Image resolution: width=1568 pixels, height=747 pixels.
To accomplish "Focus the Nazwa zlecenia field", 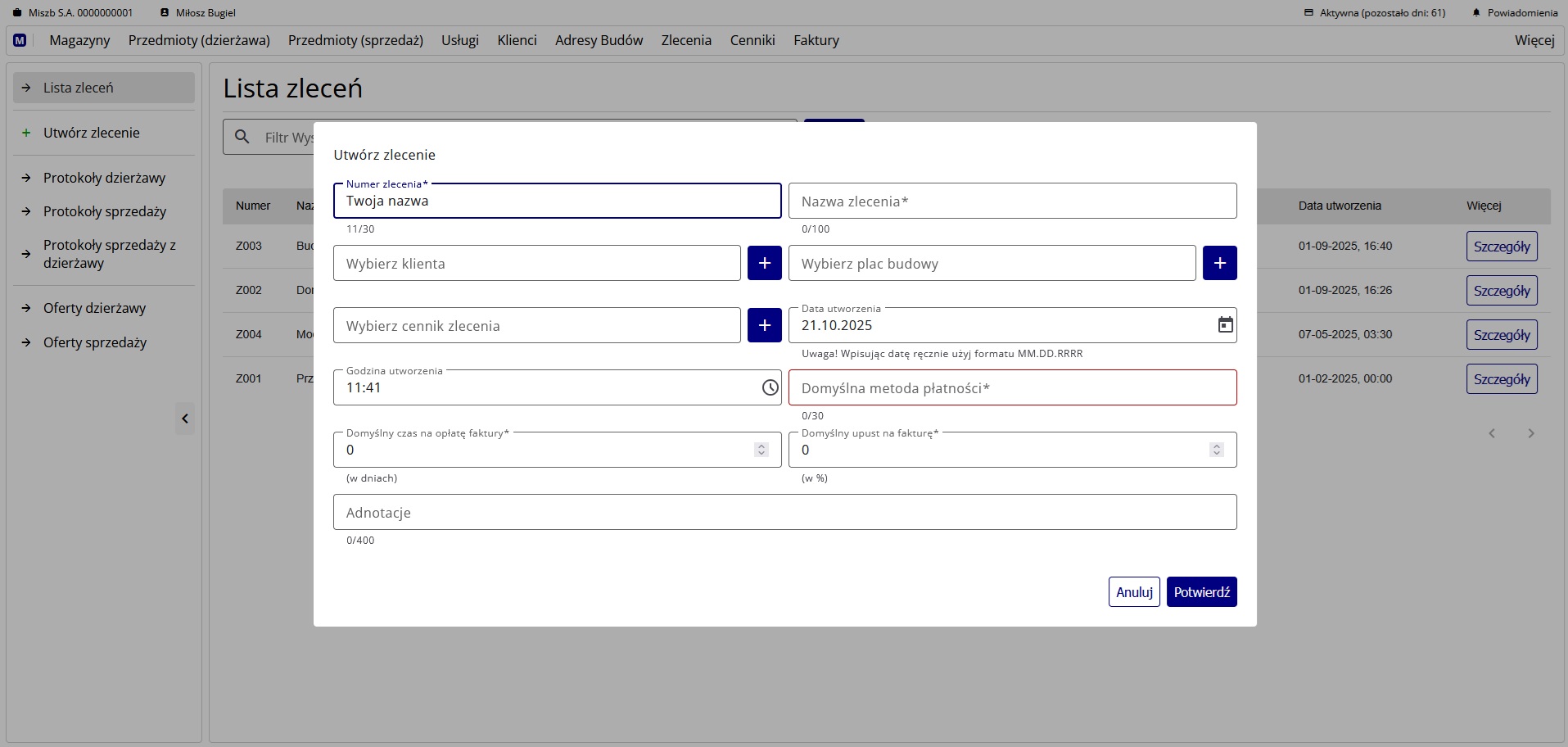I will (1012, 201).
